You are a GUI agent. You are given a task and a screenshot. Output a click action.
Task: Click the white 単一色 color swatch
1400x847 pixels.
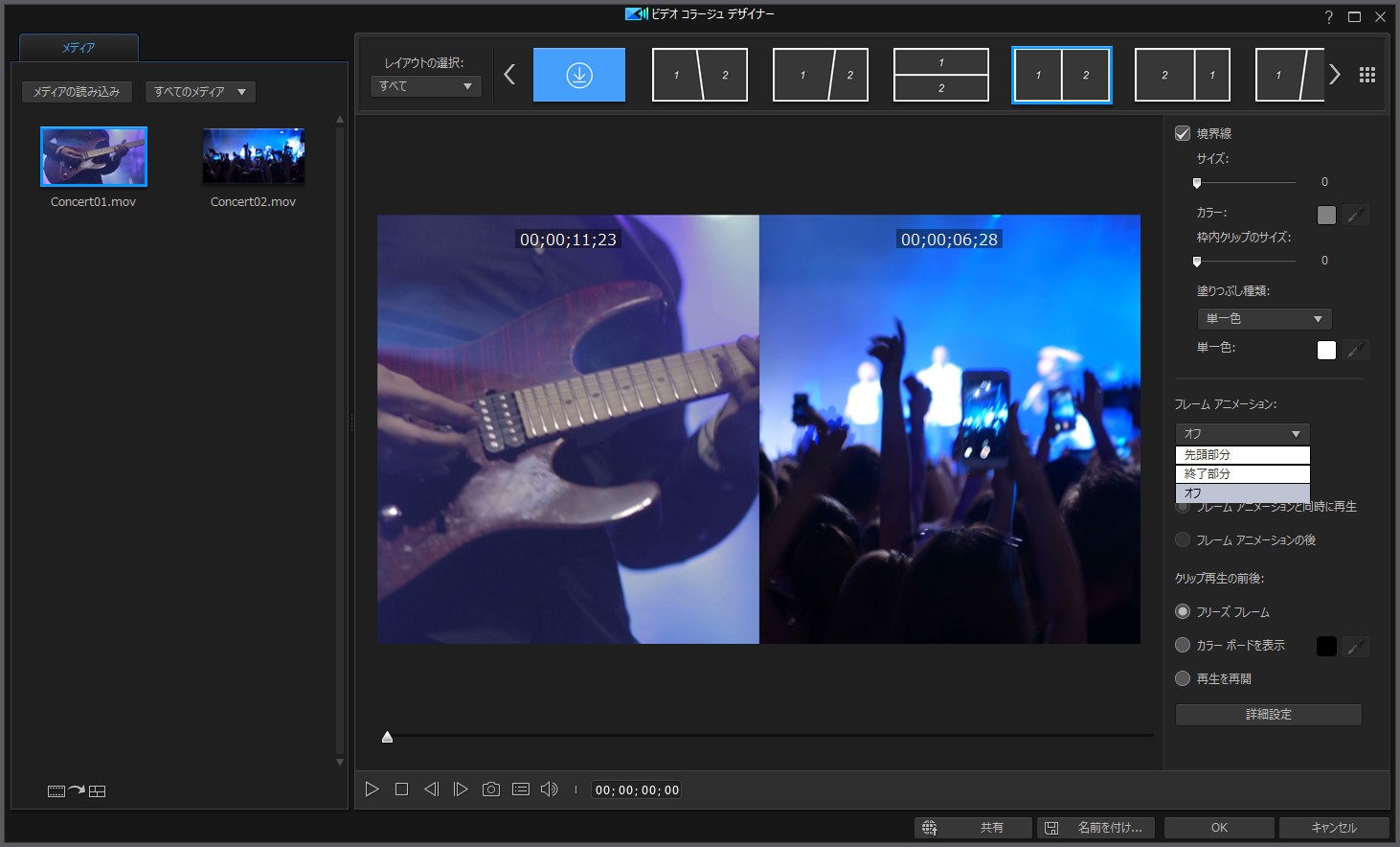tap(1326, 350)
